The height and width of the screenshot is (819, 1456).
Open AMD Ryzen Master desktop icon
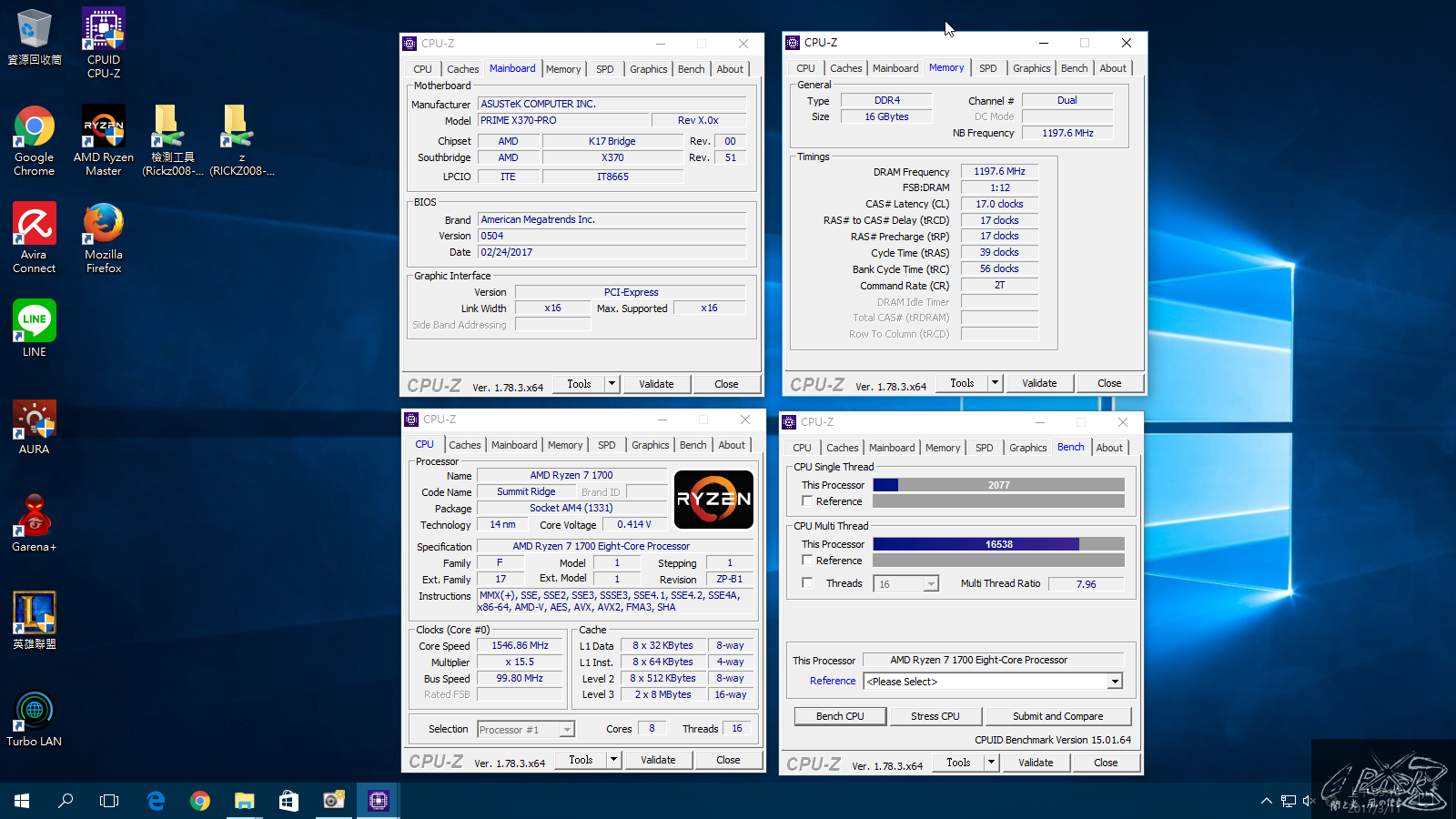(x=104, y=141)
